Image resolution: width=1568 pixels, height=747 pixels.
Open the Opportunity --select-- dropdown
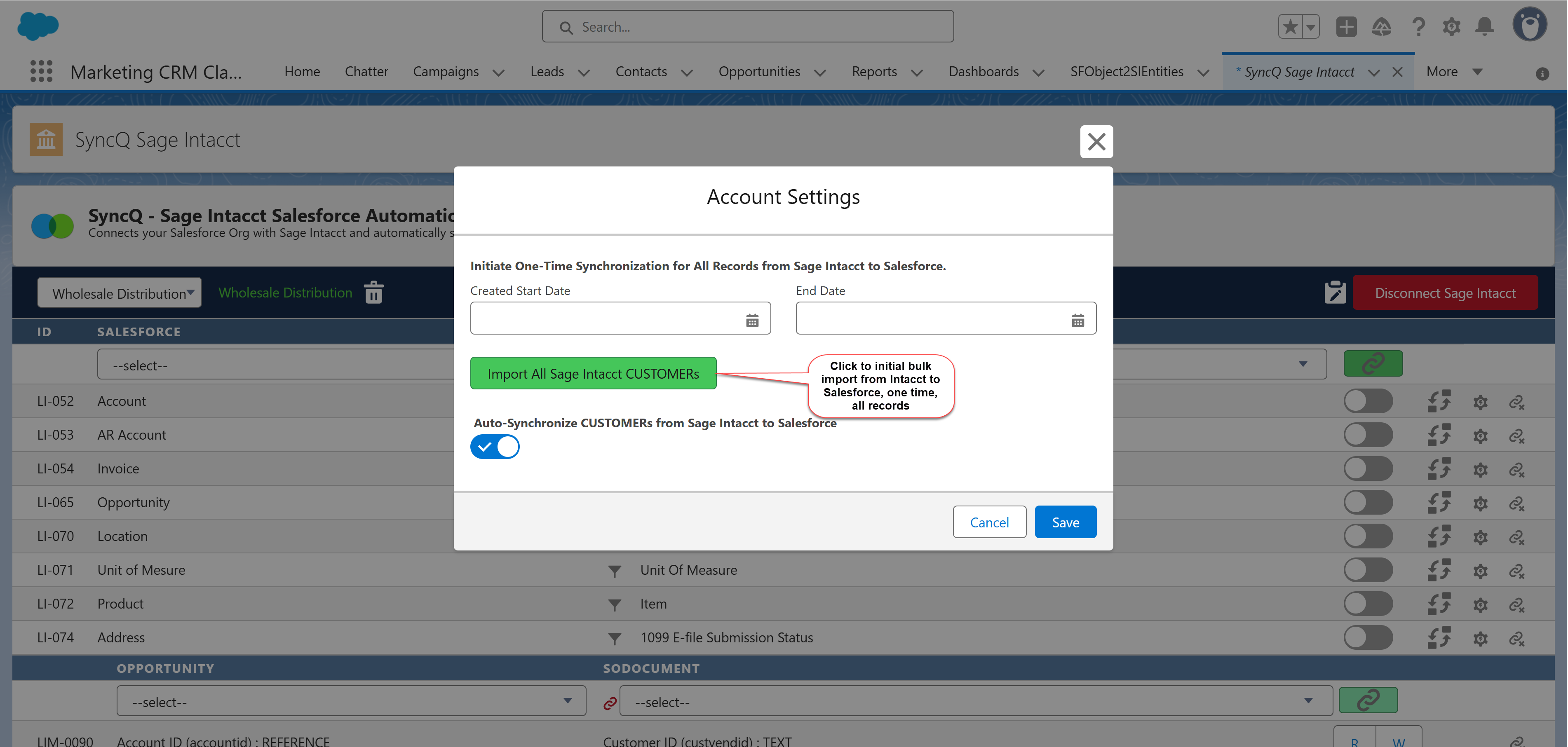351,701
